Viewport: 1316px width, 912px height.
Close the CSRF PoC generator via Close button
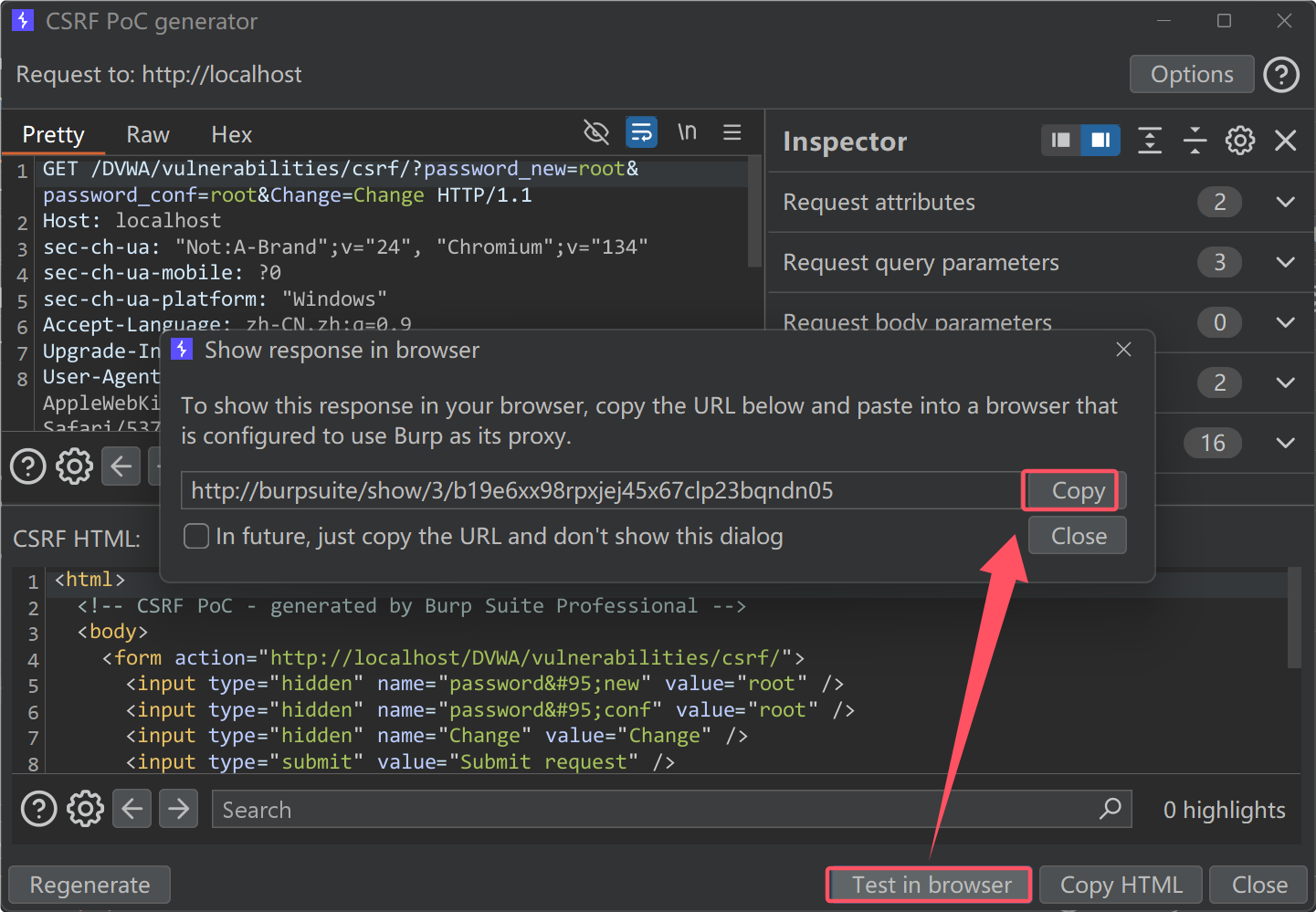click(x=1259, y=885)
